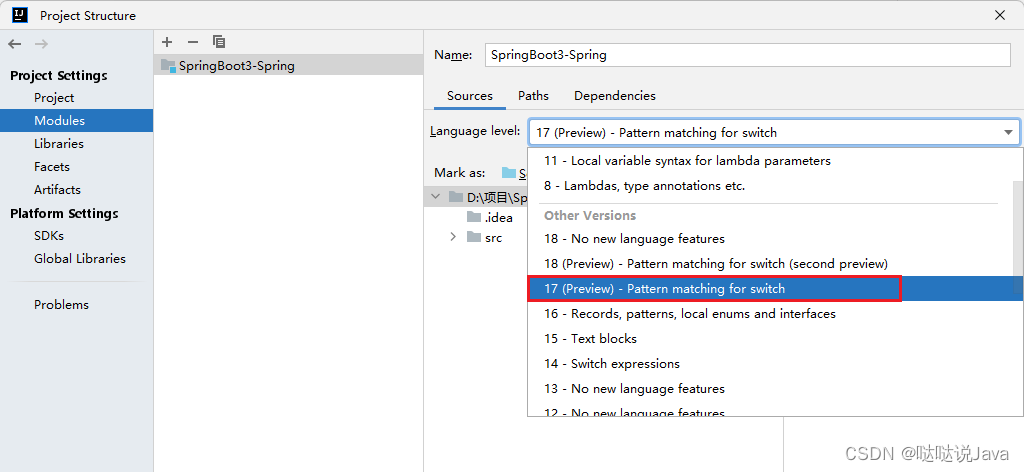Open SDKs under Platform Settings
This screenshot has height=472, width=1024.
(49, 236)
